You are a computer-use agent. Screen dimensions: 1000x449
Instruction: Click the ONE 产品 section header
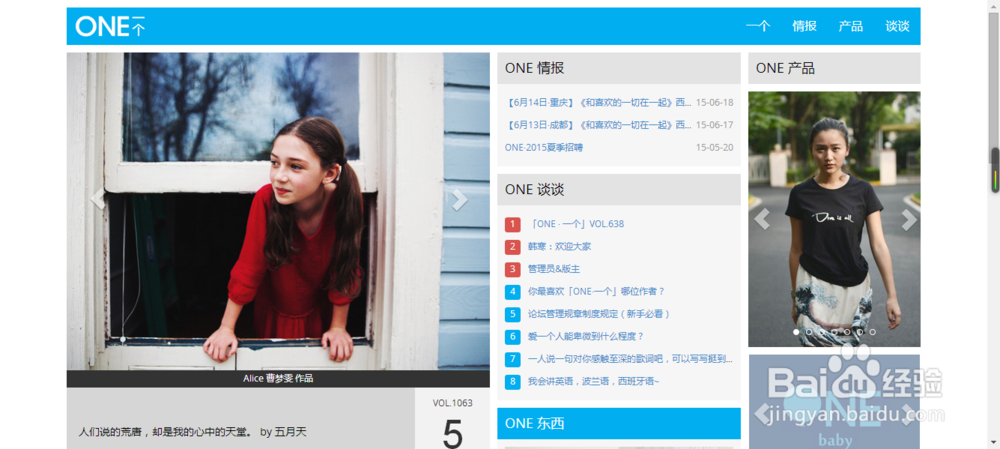click(x=834, y=68)
